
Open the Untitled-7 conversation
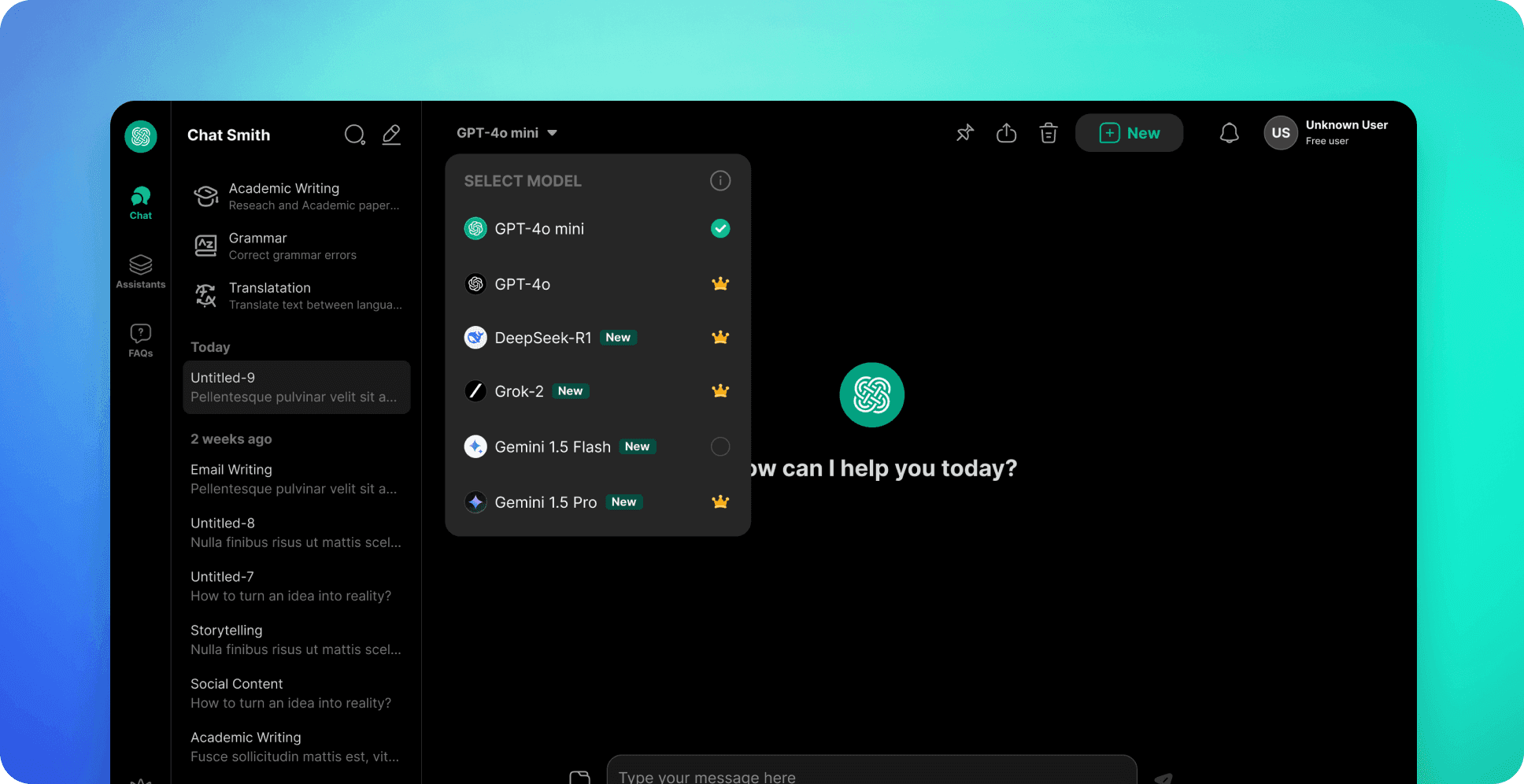click(297, 586)
